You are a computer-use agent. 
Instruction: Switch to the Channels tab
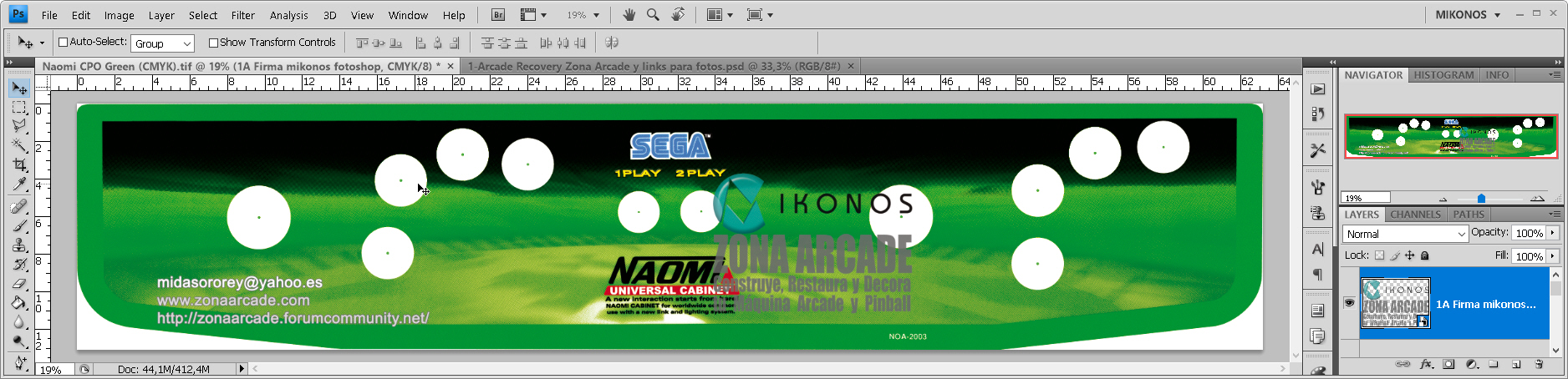tap(1415, 215)
